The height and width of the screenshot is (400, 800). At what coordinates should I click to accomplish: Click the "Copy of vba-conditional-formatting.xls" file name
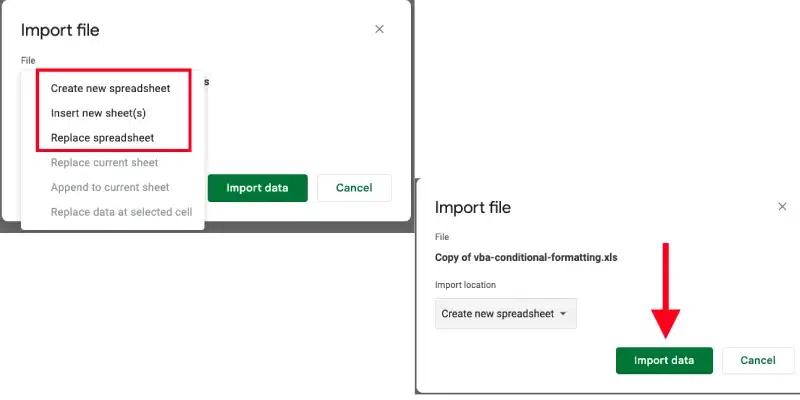(x=526, y=257)
